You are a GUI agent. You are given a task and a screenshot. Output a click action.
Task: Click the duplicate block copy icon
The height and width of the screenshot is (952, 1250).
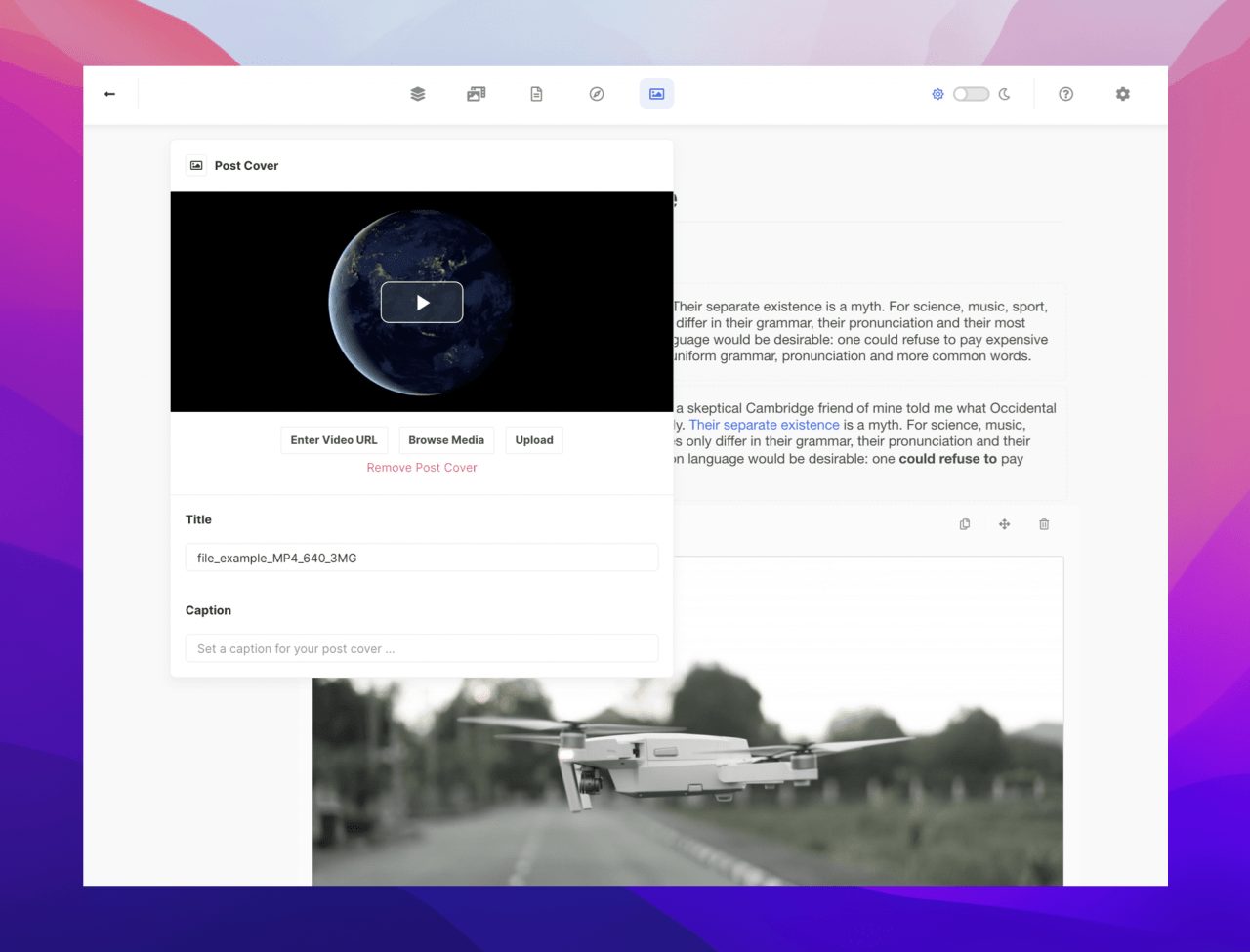(x=965, y=524)
